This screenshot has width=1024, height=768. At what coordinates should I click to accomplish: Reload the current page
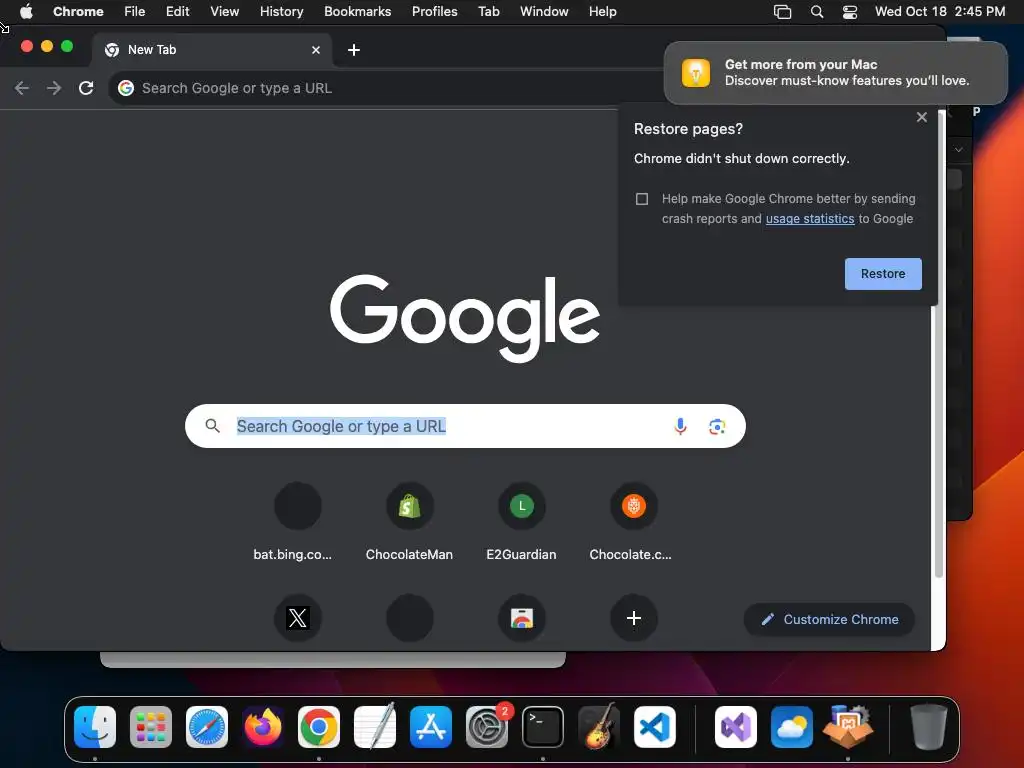click(x=86, y=88)
